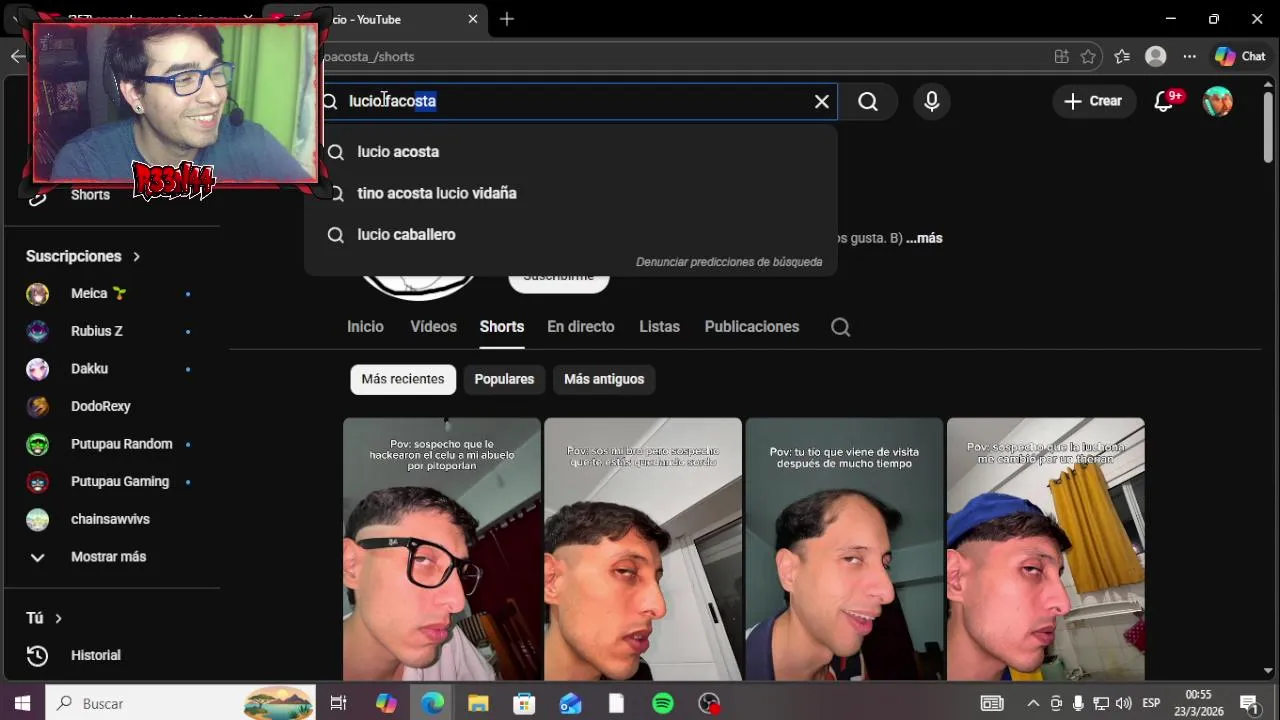Select 'Más antiguos' filter chip
Image resolution: width=1280 pixels, height=720 pixels.
(x=604, y=379)
